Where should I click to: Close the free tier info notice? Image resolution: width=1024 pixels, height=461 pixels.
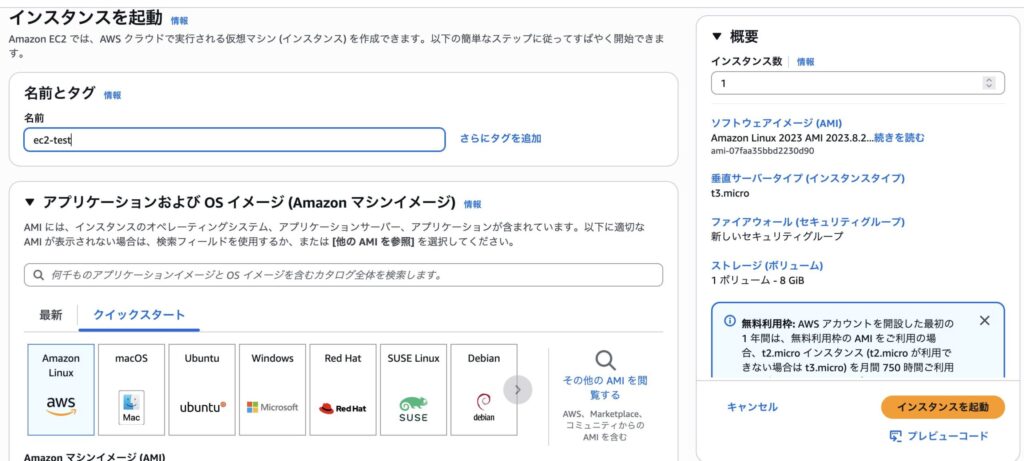coord(985,321)
